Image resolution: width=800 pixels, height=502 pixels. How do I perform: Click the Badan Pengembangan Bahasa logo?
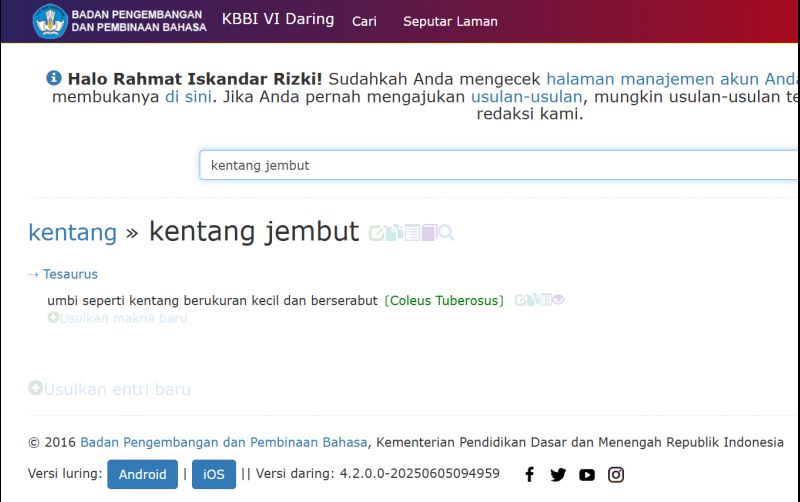50,21
